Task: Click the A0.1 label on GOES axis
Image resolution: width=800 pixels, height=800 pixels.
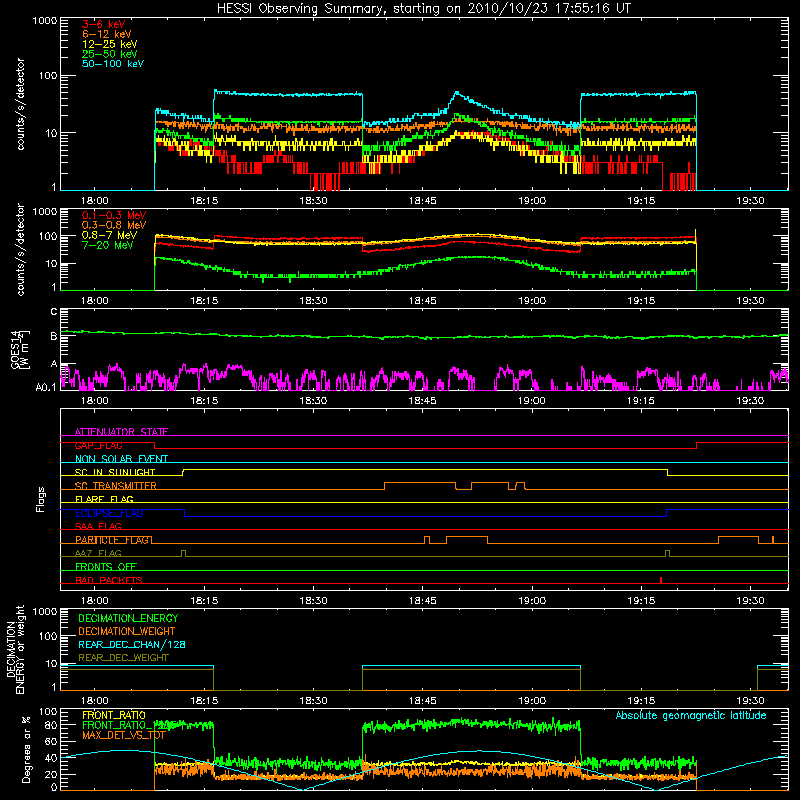Action: [46, 387]
